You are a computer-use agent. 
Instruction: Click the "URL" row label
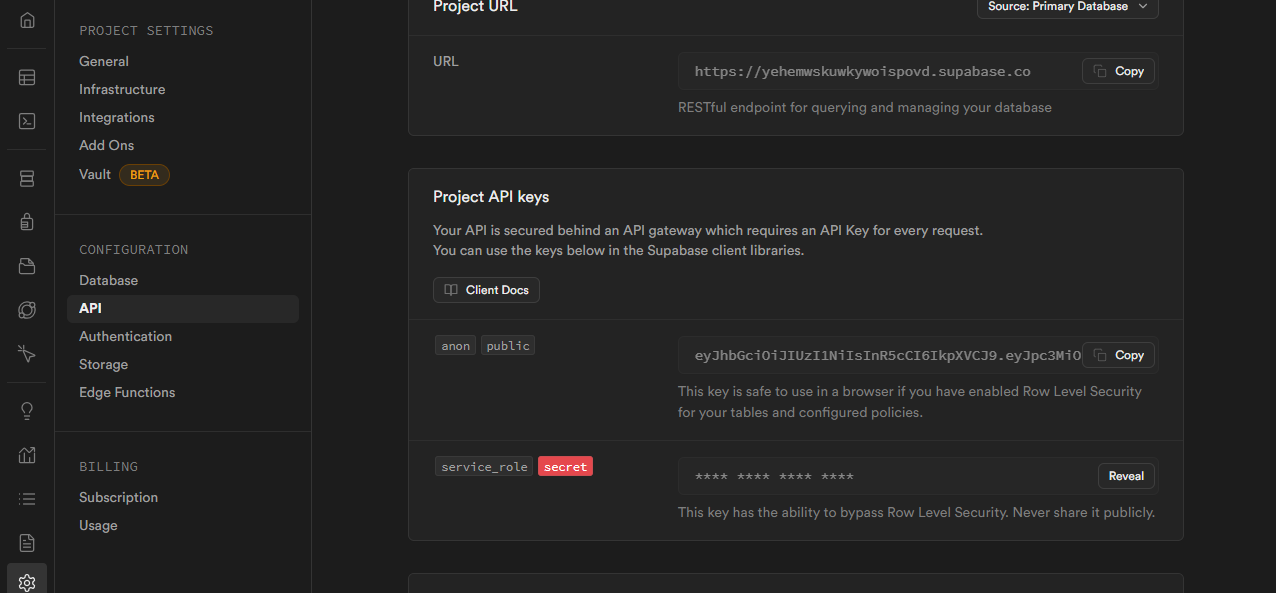tap(446, 61)
